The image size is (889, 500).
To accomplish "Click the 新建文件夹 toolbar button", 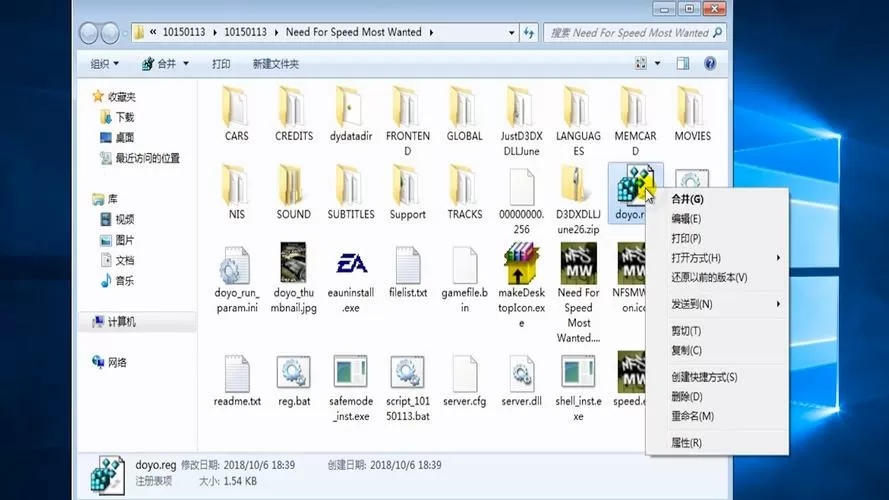I will (x=276, y=64).
